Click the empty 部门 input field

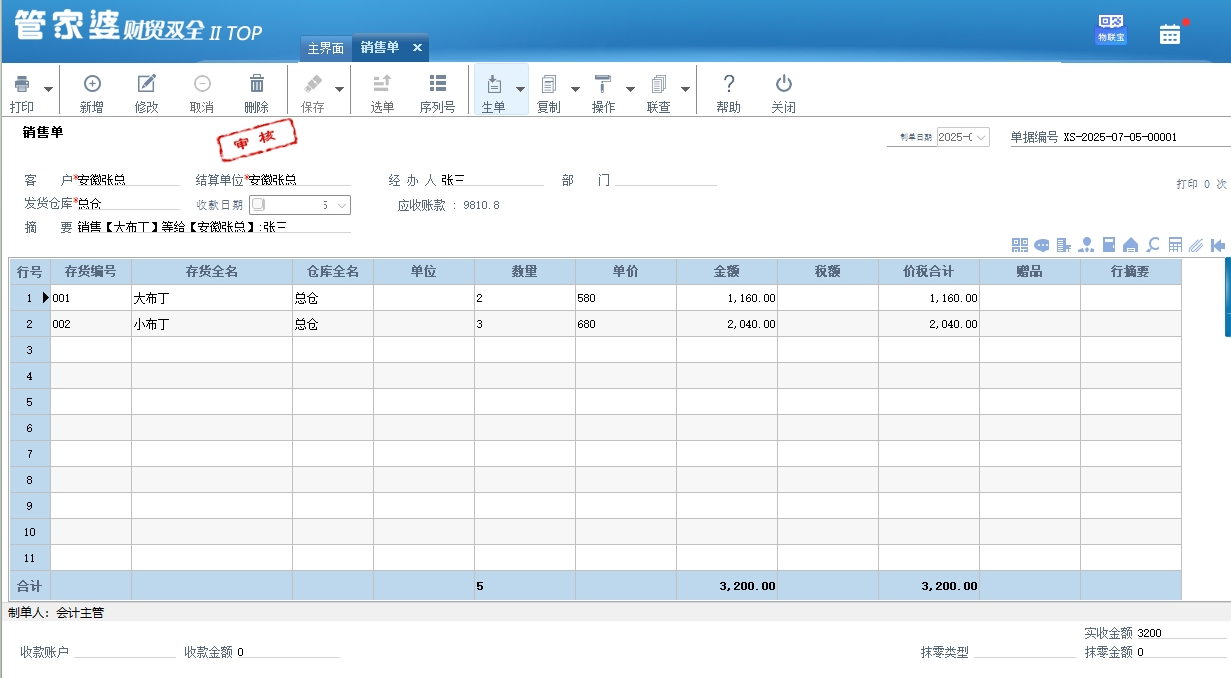[665, 180]
